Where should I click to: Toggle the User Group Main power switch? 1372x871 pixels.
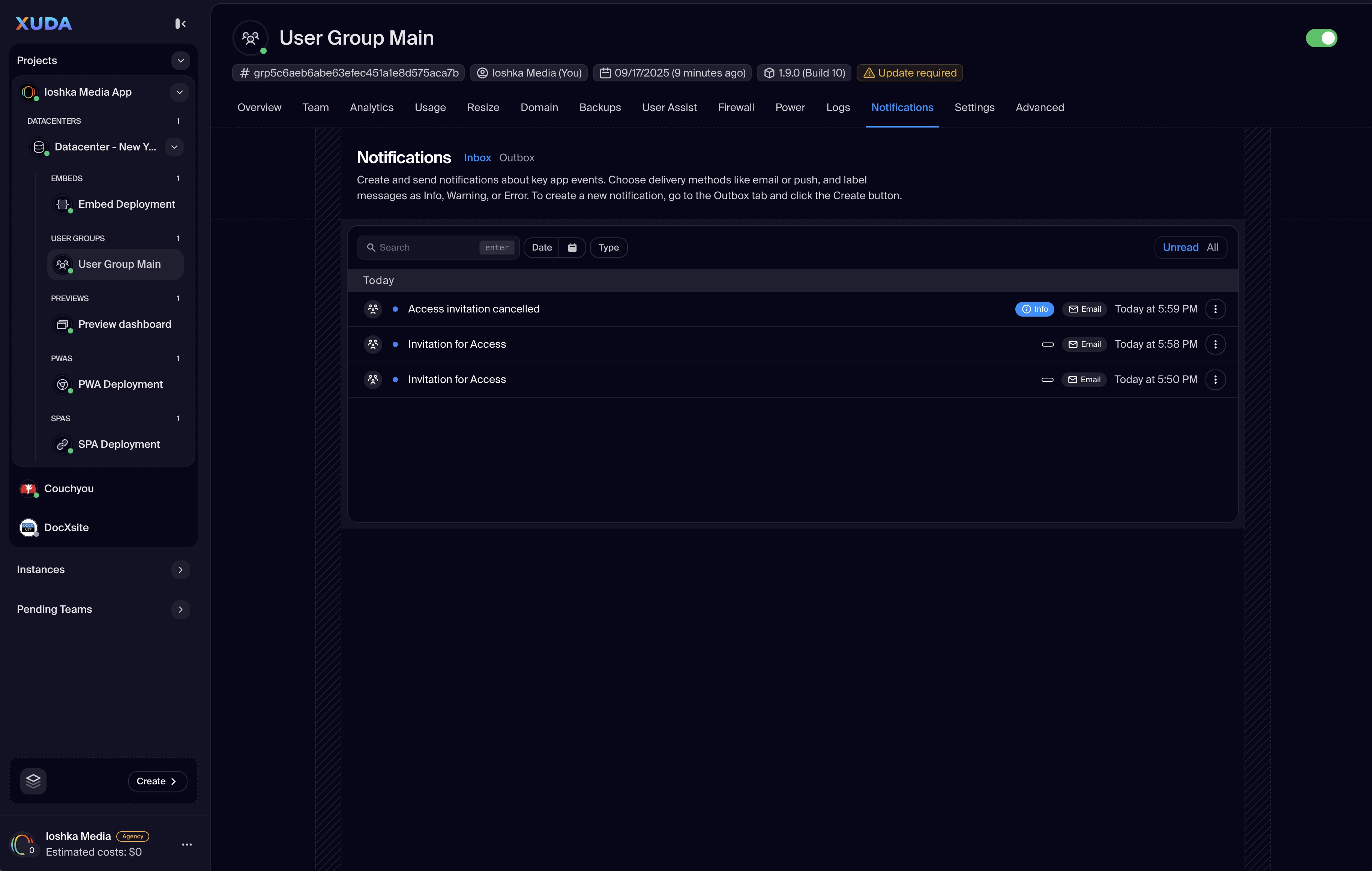pos(1321,38)
